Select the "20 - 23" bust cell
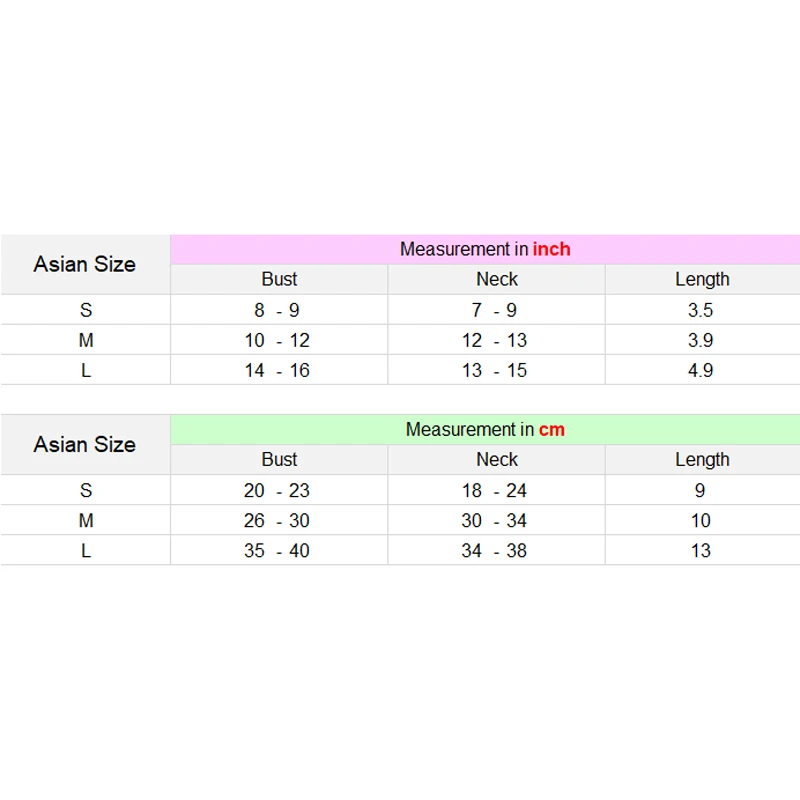800x800 pixels. tap(277, 490)
